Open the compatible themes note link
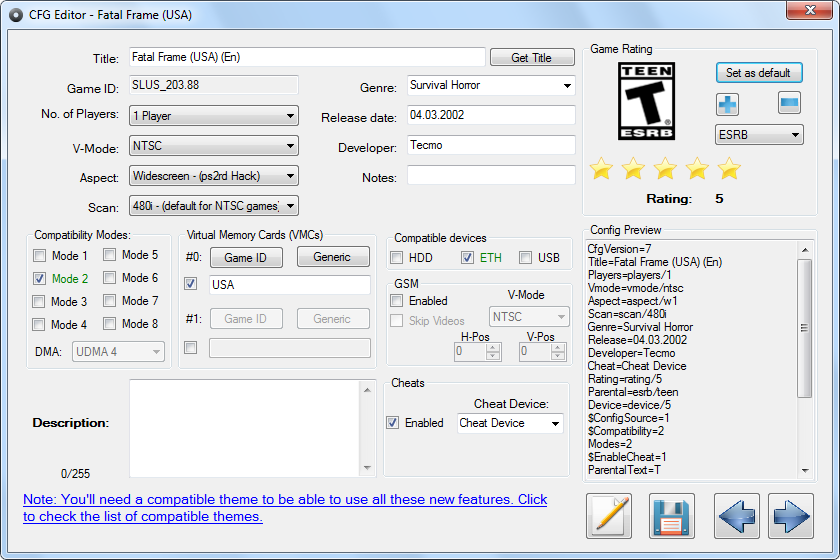This screenshot has width=840, height=560. tap(285, 508)
